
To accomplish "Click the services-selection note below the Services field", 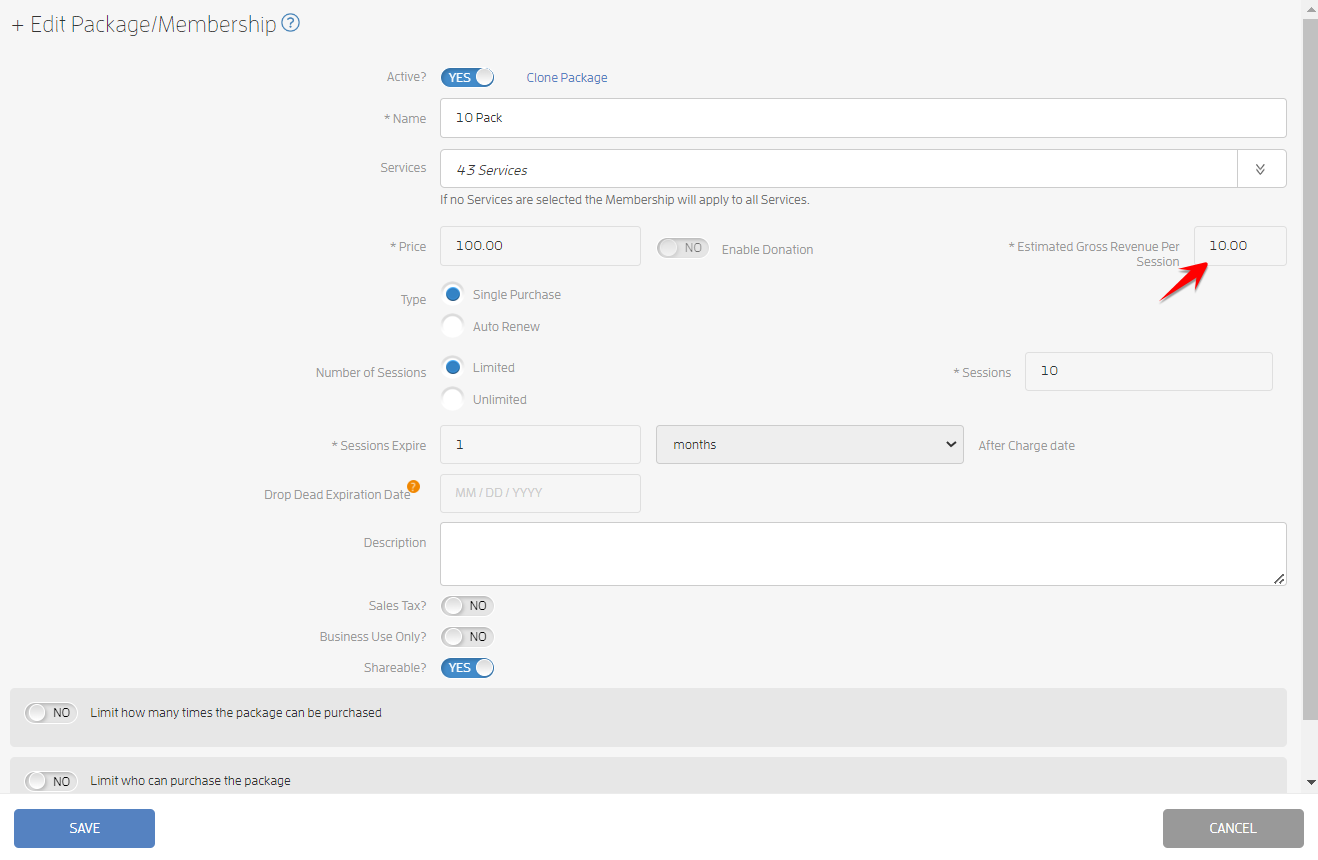I will point(625,199).
